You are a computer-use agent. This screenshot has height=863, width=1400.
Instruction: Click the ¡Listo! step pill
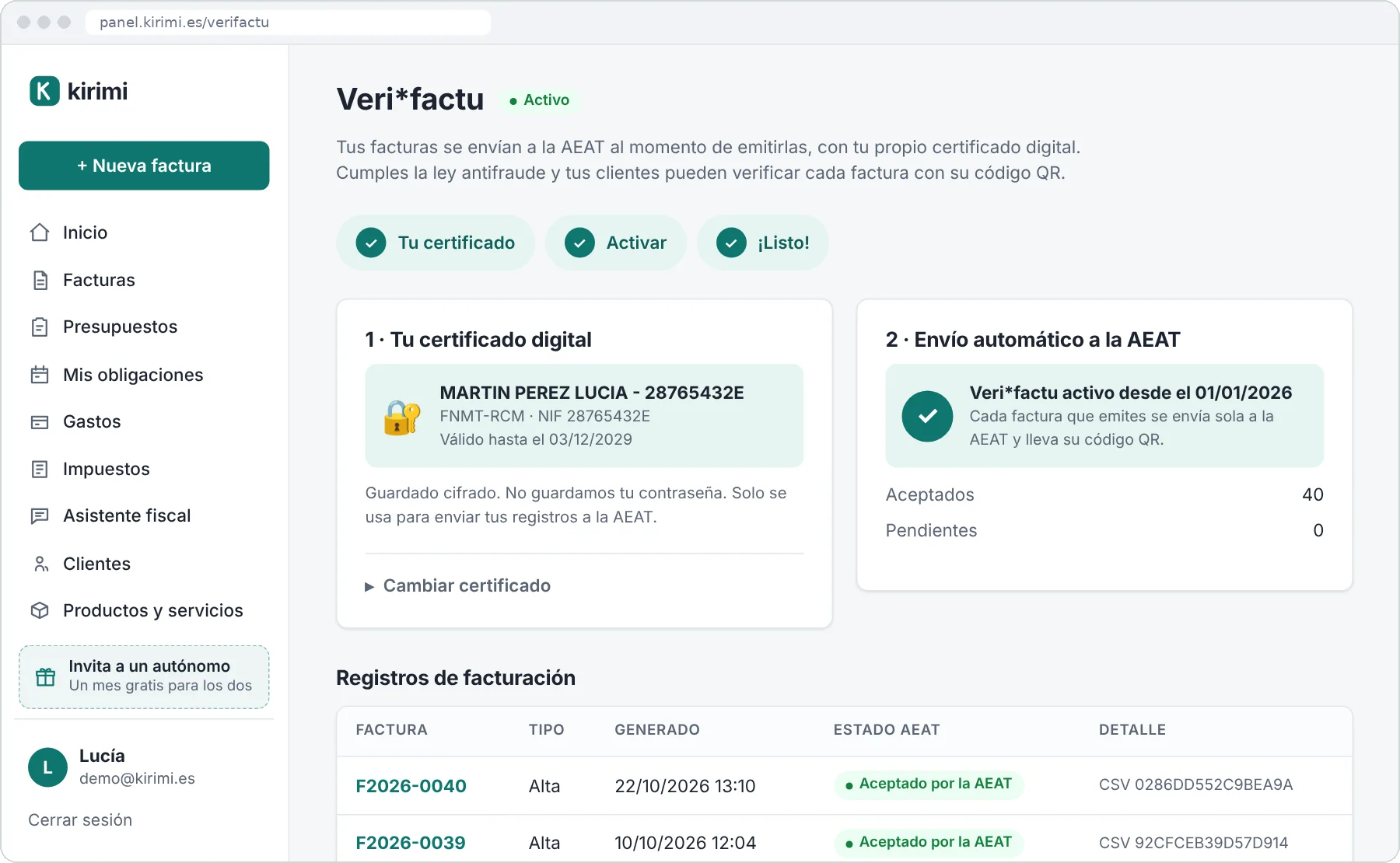click(762, 243)
